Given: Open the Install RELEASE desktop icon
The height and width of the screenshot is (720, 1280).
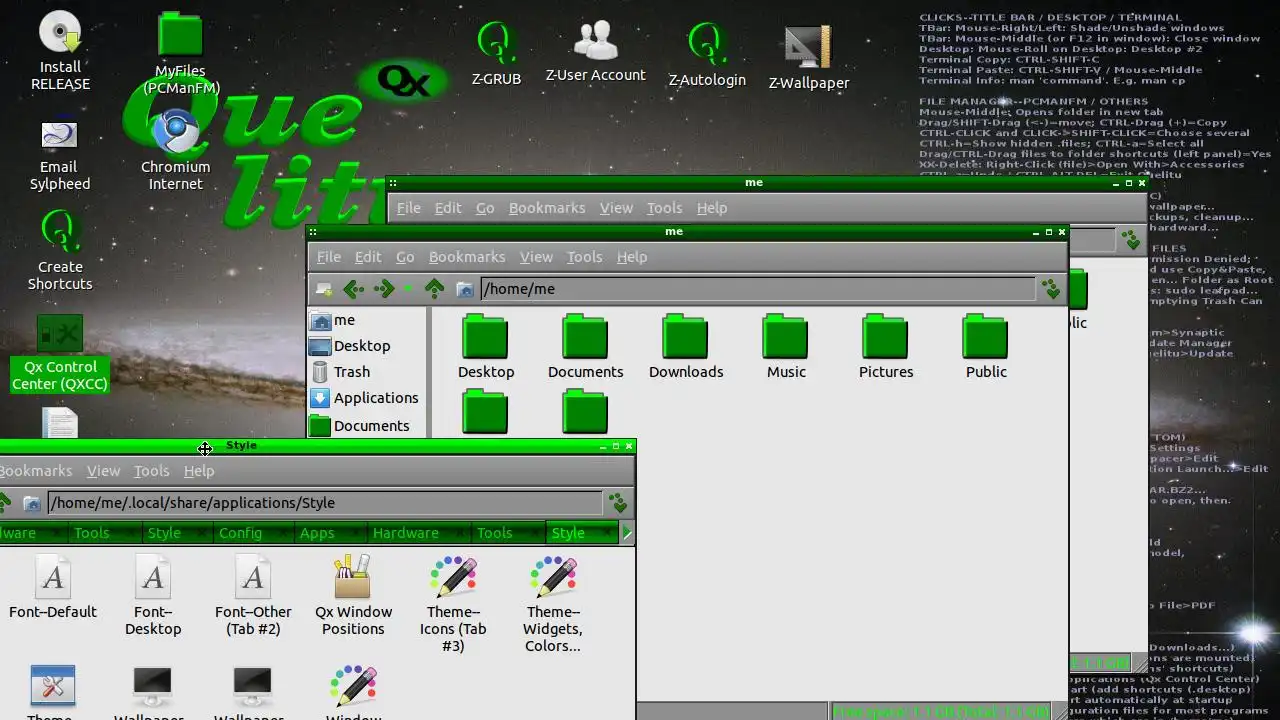Looking at the screenshot, I should 60,50.
